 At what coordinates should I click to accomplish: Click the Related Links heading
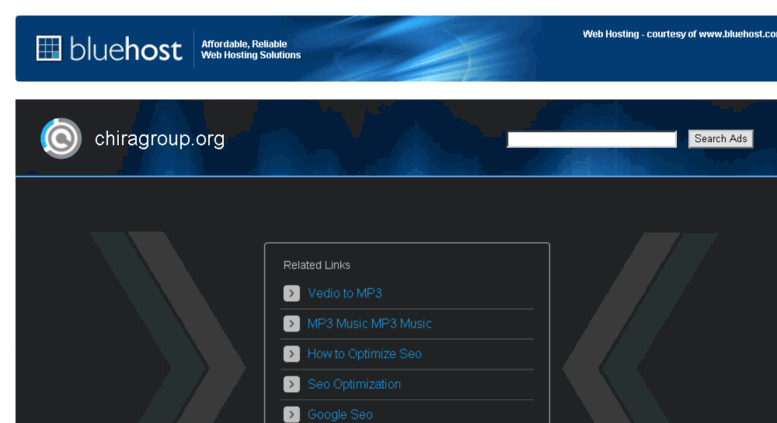(317, 265)
